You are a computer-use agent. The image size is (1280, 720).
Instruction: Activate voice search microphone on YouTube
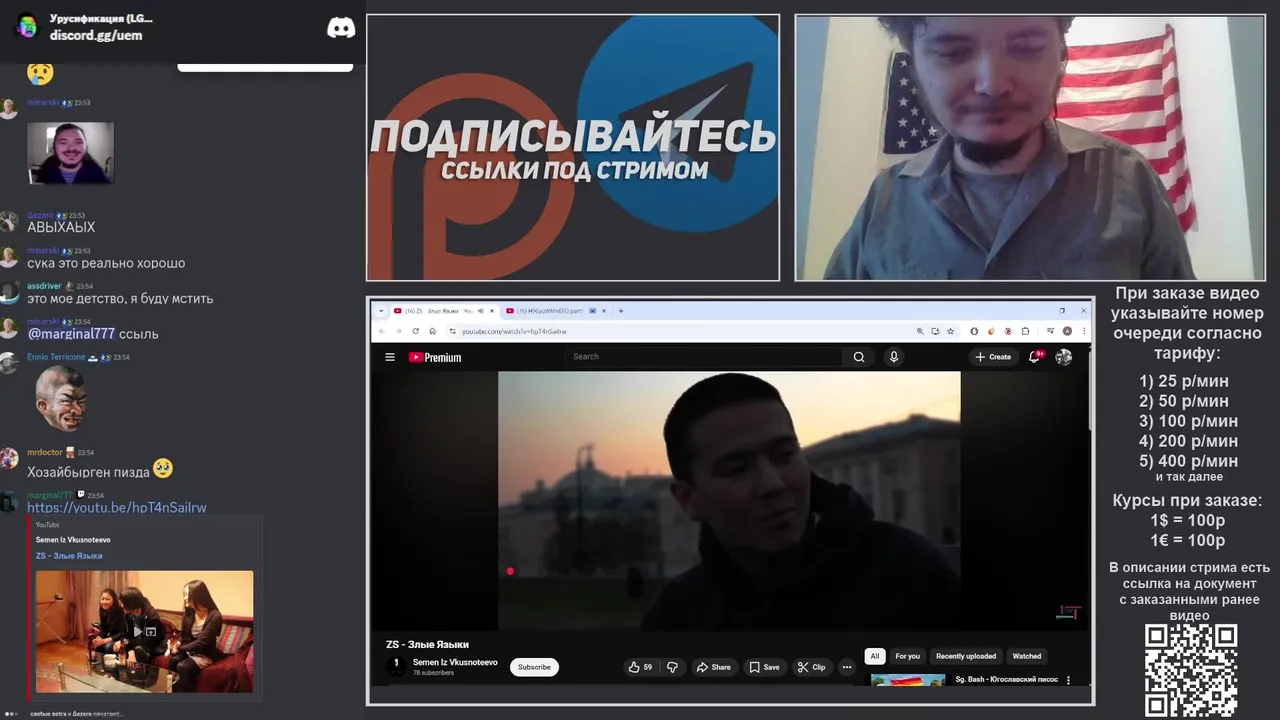point(894,357)
